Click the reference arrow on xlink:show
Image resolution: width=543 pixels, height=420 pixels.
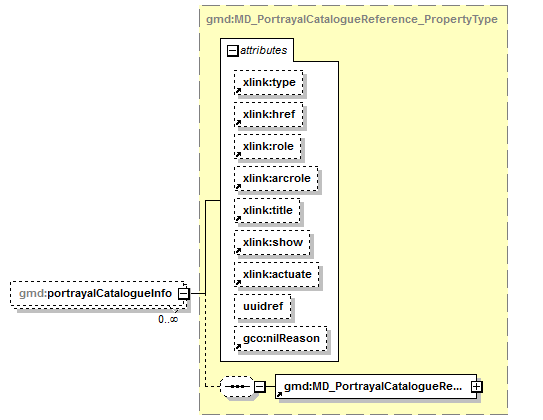pyautogui.click(x=238, y=251)
